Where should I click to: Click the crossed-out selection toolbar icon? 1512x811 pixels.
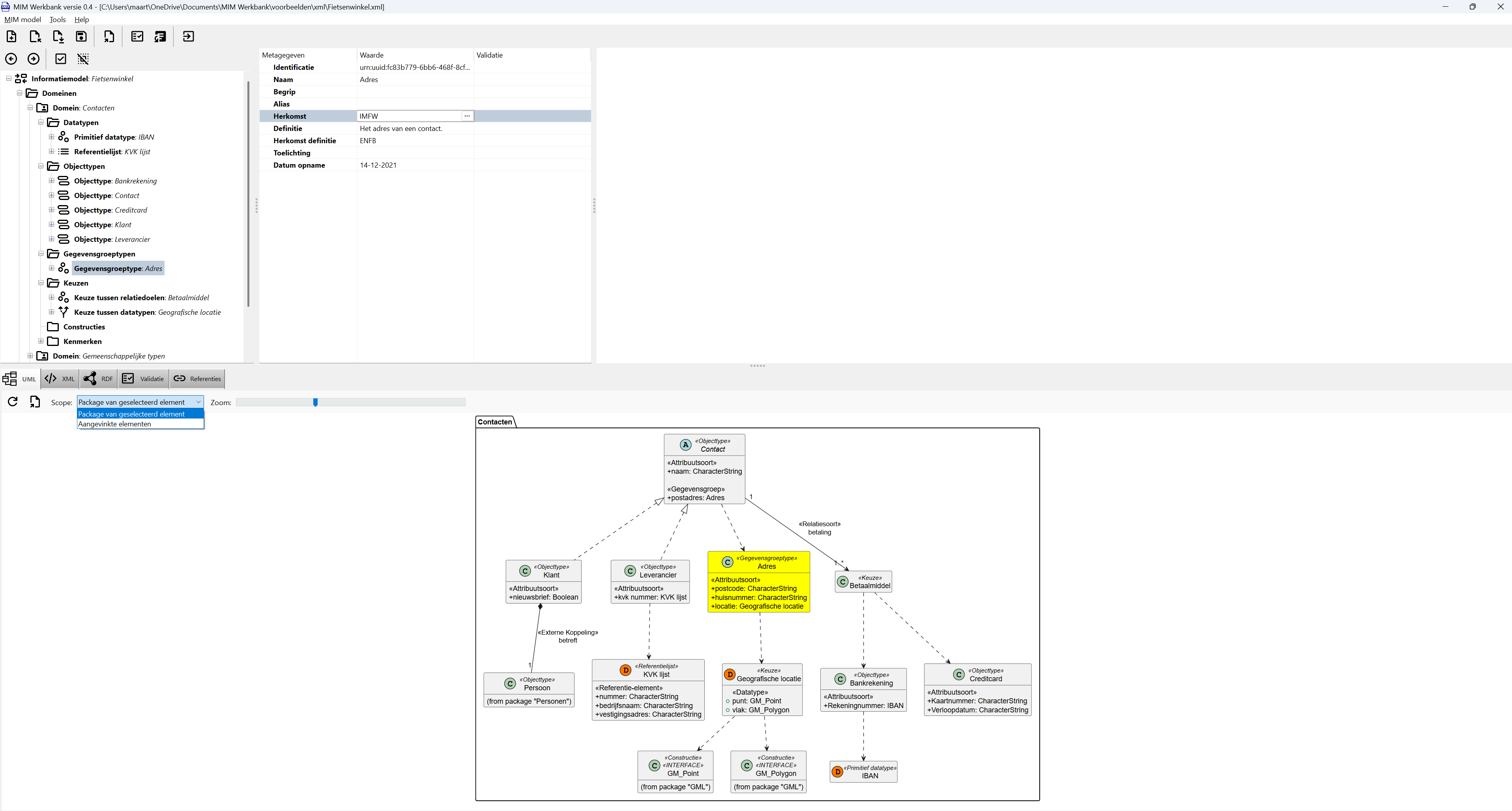pos(83,59)
